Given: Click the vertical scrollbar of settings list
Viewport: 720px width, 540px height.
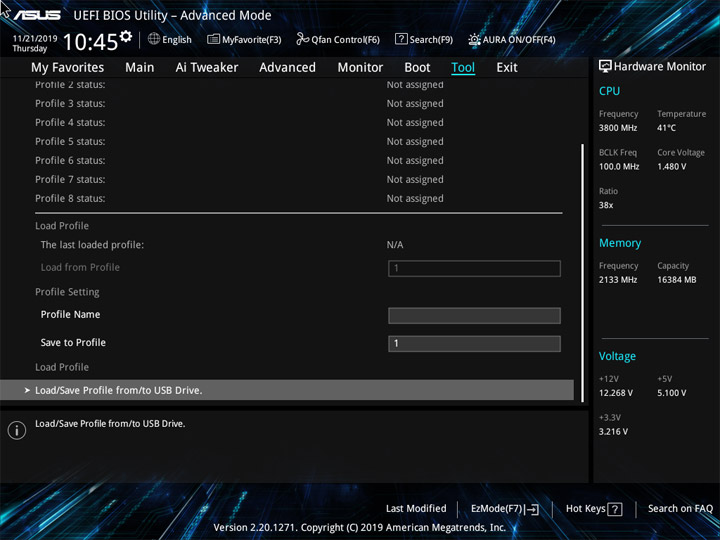Looking at the screenshot, I should coord(583,273).
